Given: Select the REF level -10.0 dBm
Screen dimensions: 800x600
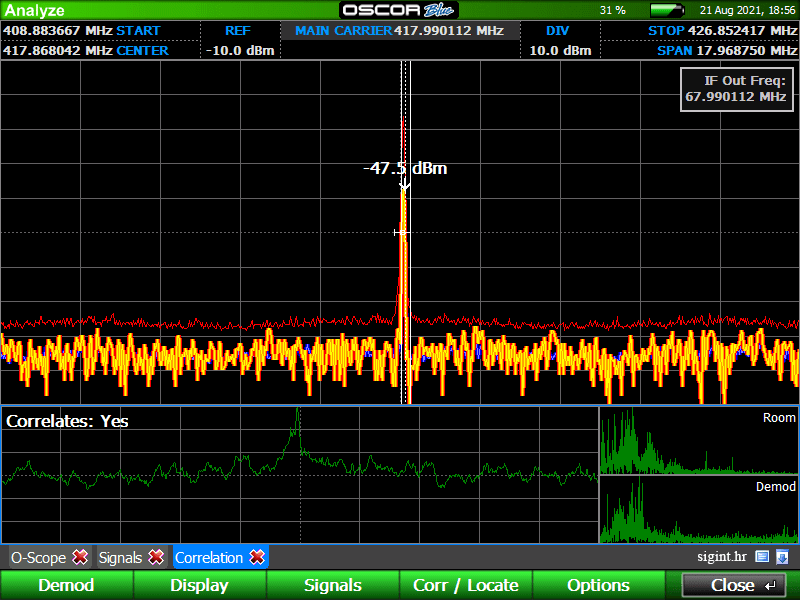Looking at the screenshot, I should click(x=240, y=41).
